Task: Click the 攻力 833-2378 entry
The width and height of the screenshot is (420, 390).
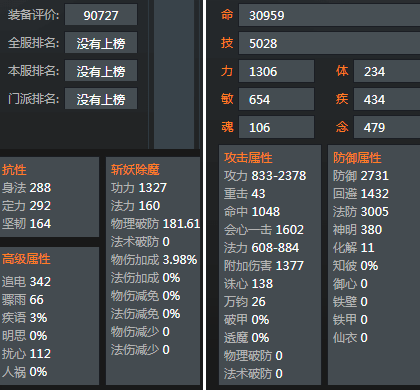Action: pyautogui.click(x=265, y=176)
